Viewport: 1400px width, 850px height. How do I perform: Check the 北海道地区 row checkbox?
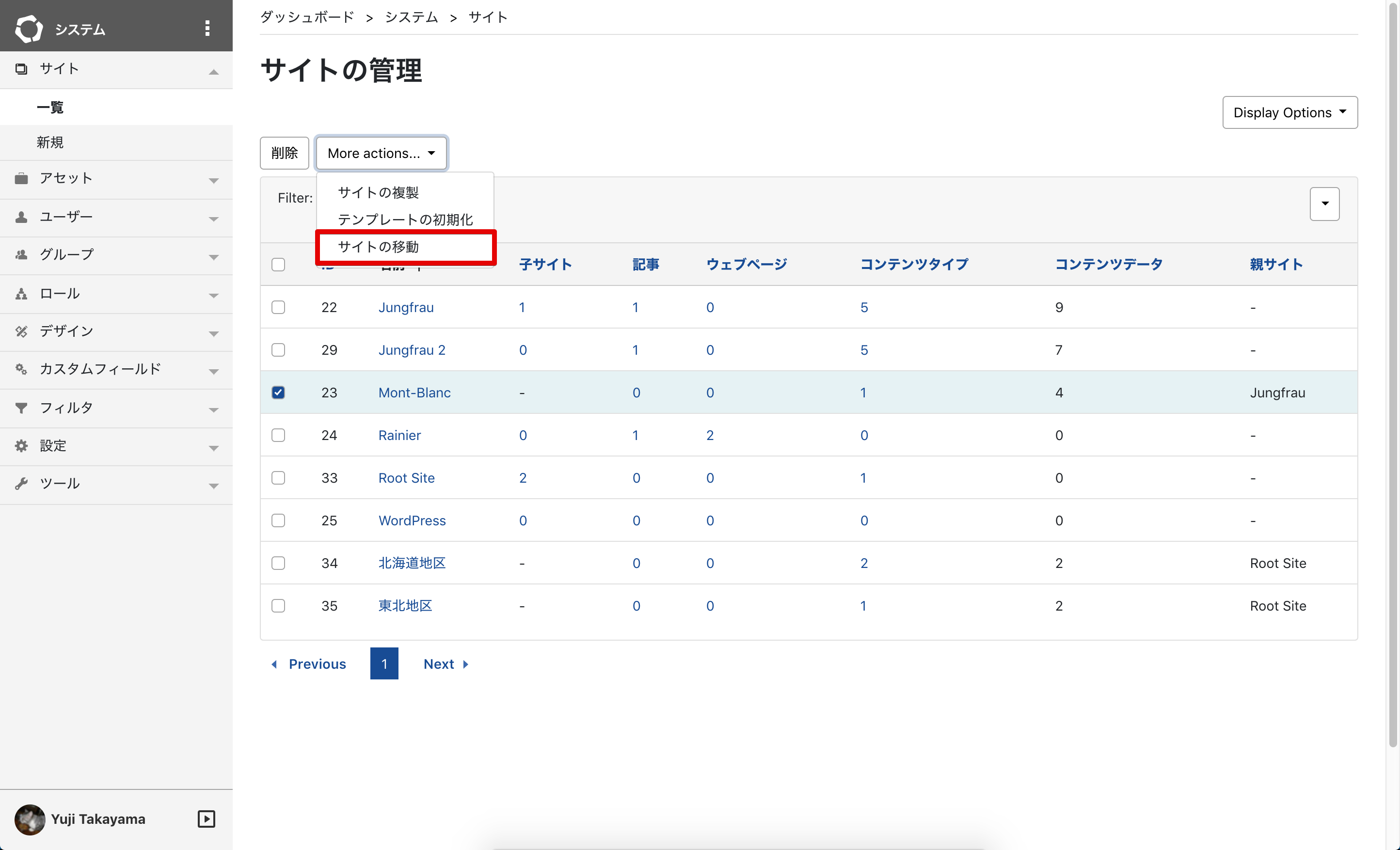click(x=278, y=563)
